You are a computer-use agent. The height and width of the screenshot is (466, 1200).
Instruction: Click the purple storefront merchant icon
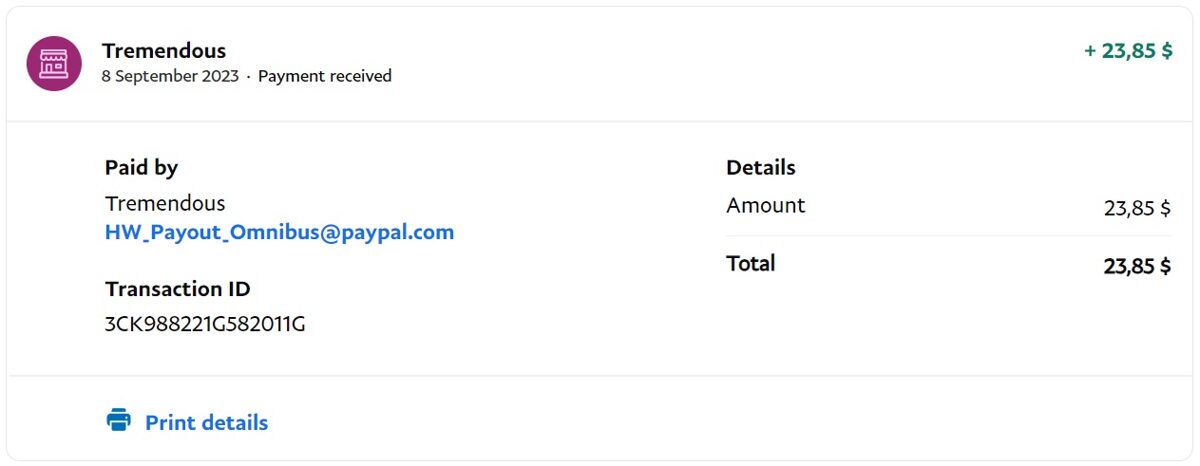(54, 63)
